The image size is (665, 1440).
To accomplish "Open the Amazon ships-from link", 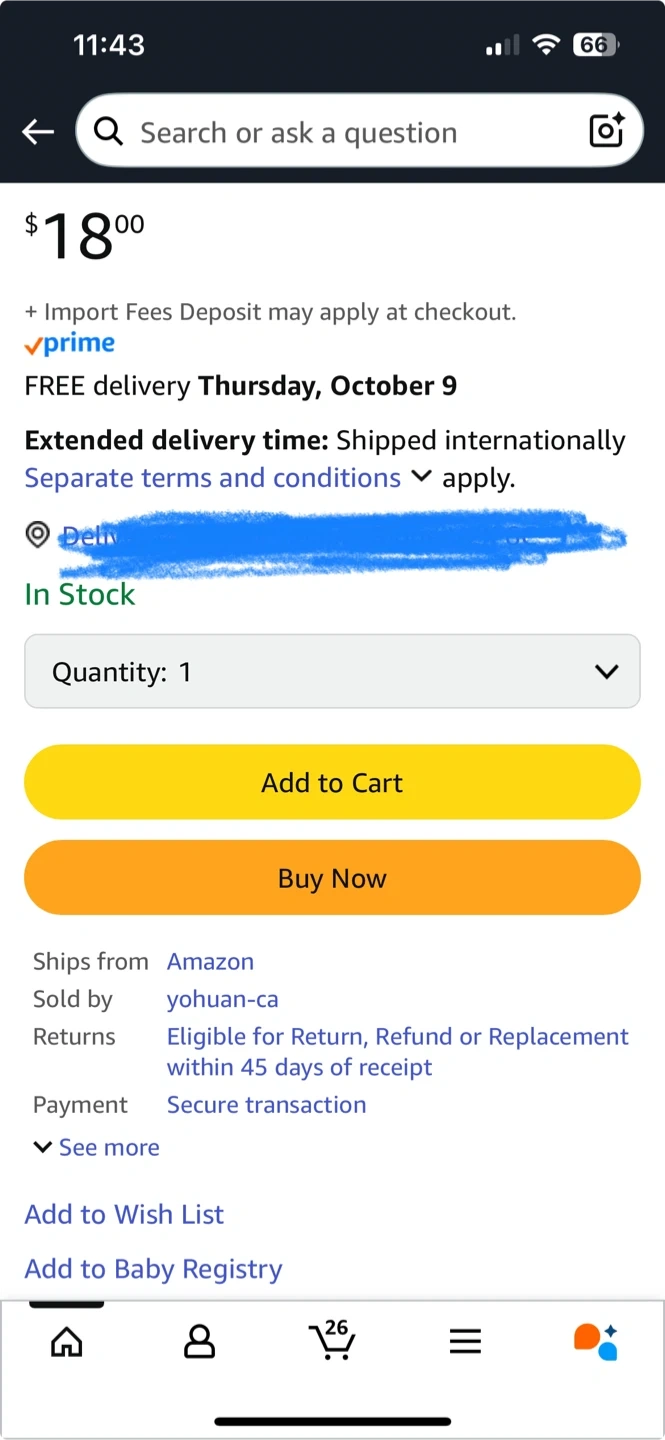I will (x=210, y=961).
